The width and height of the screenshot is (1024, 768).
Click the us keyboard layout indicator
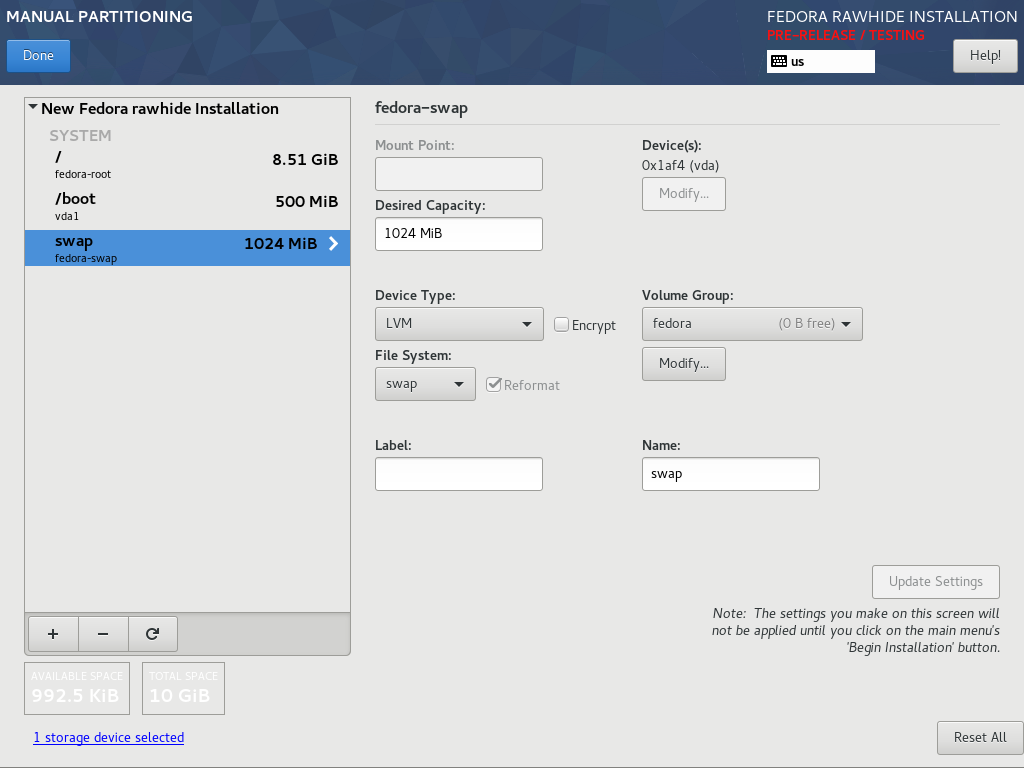[821, 61]
